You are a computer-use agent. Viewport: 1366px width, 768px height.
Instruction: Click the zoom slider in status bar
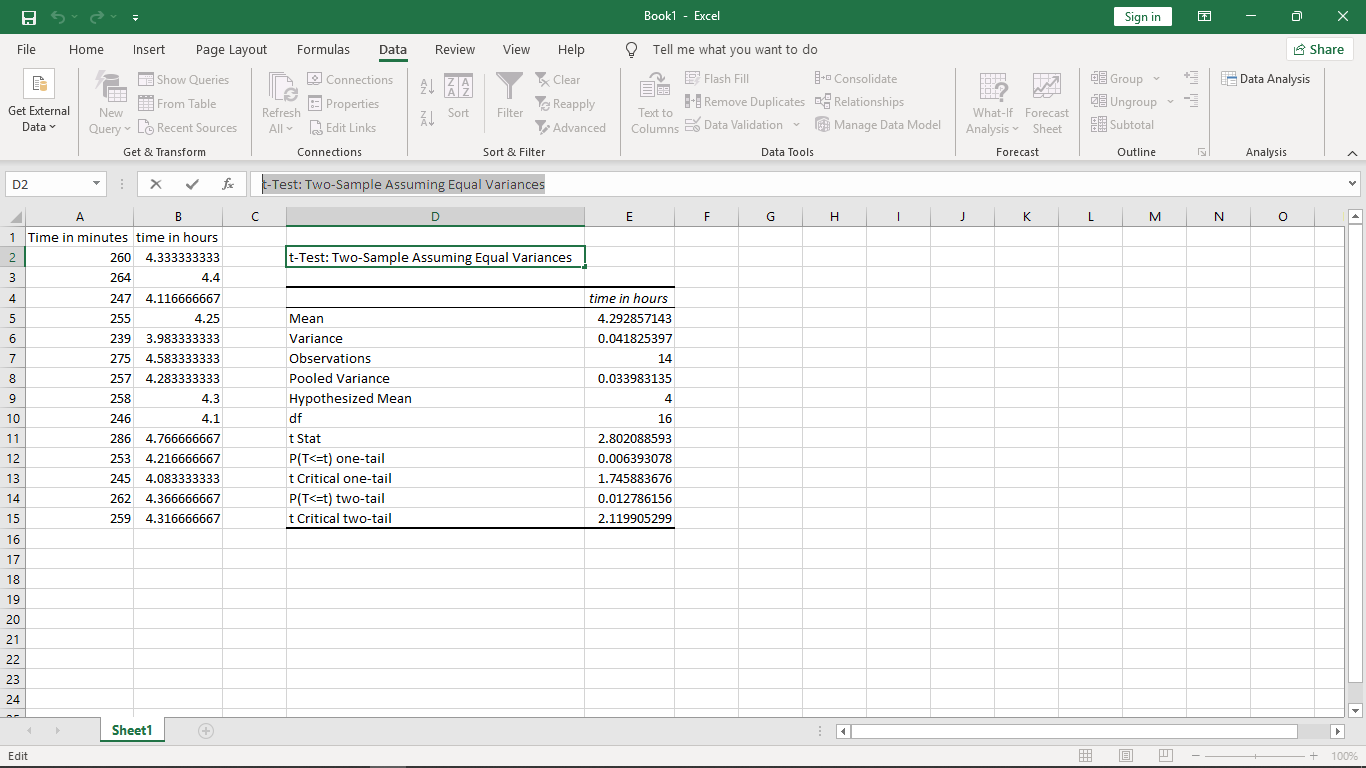pos(1254,756)
